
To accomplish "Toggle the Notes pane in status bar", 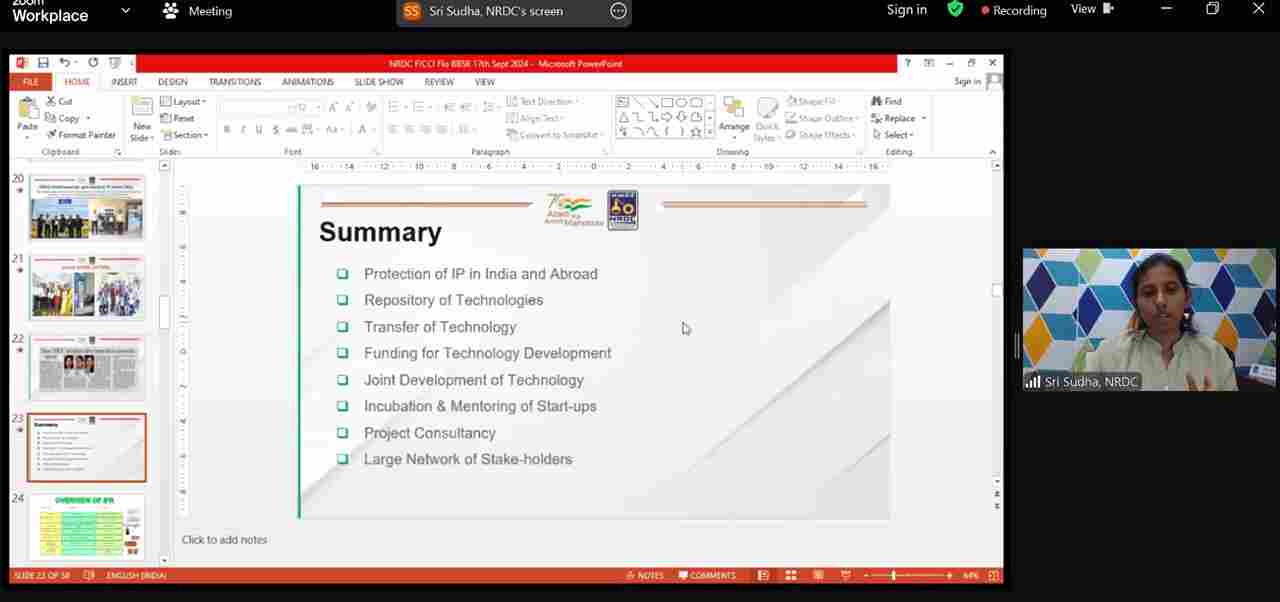I will pos(644,576).
